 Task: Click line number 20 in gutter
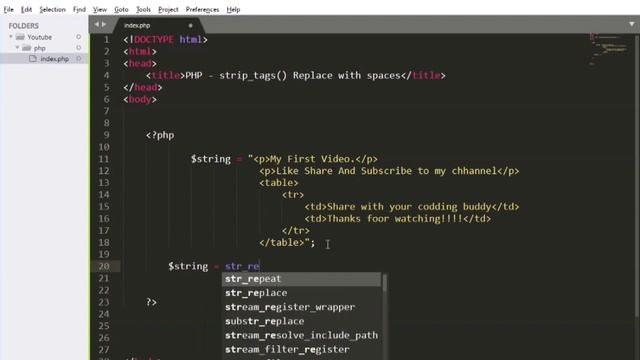pyautogui.click(x=104, y=267)
